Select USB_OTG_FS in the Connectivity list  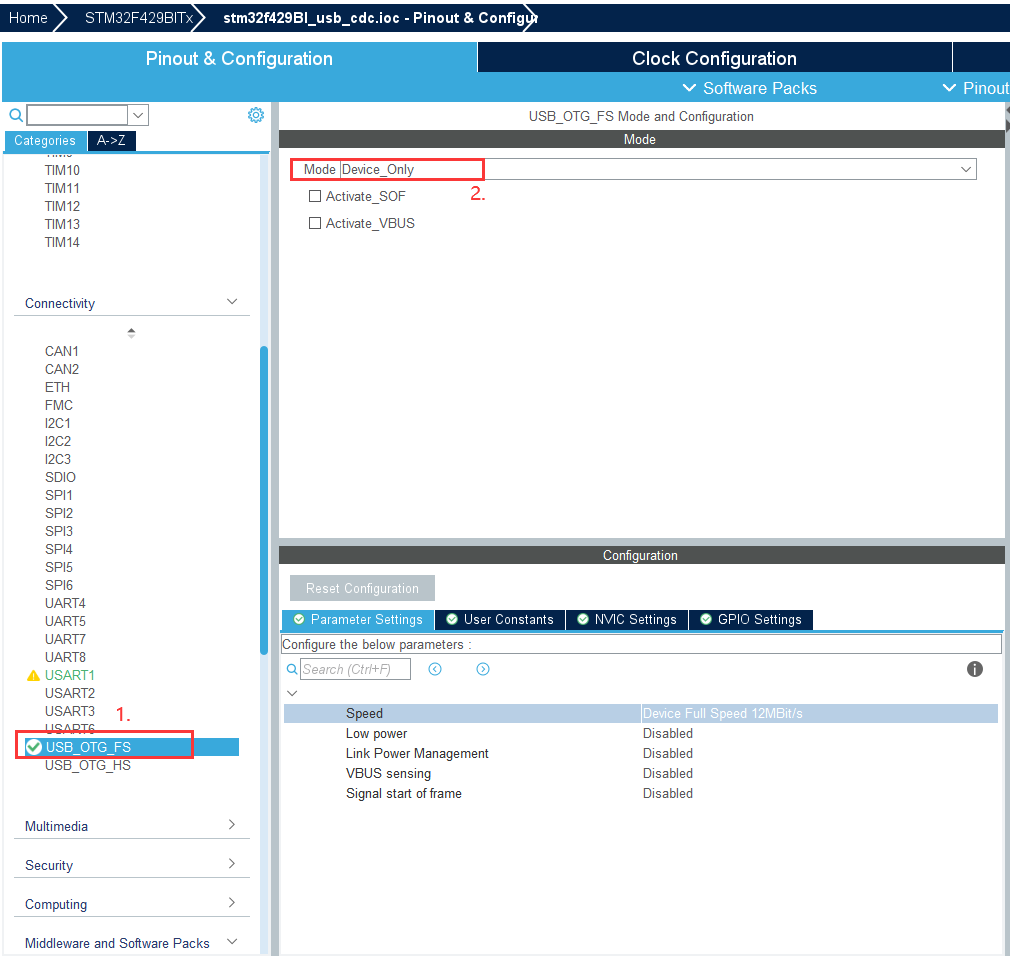[x=88, y=747]
